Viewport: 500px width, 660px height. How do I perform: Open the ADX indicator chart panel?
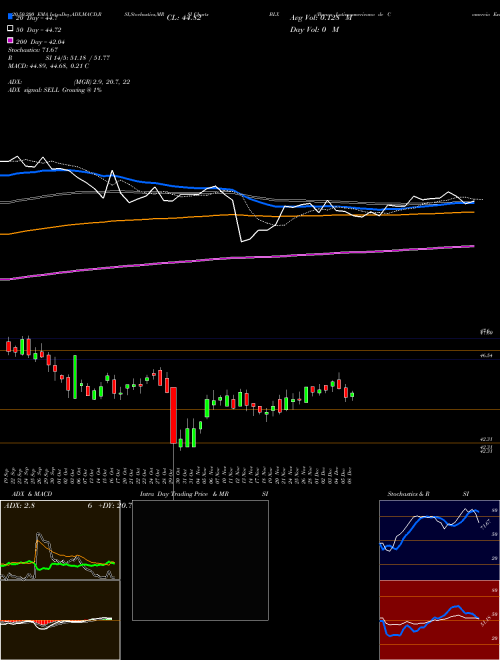click(x=60, y=540)
